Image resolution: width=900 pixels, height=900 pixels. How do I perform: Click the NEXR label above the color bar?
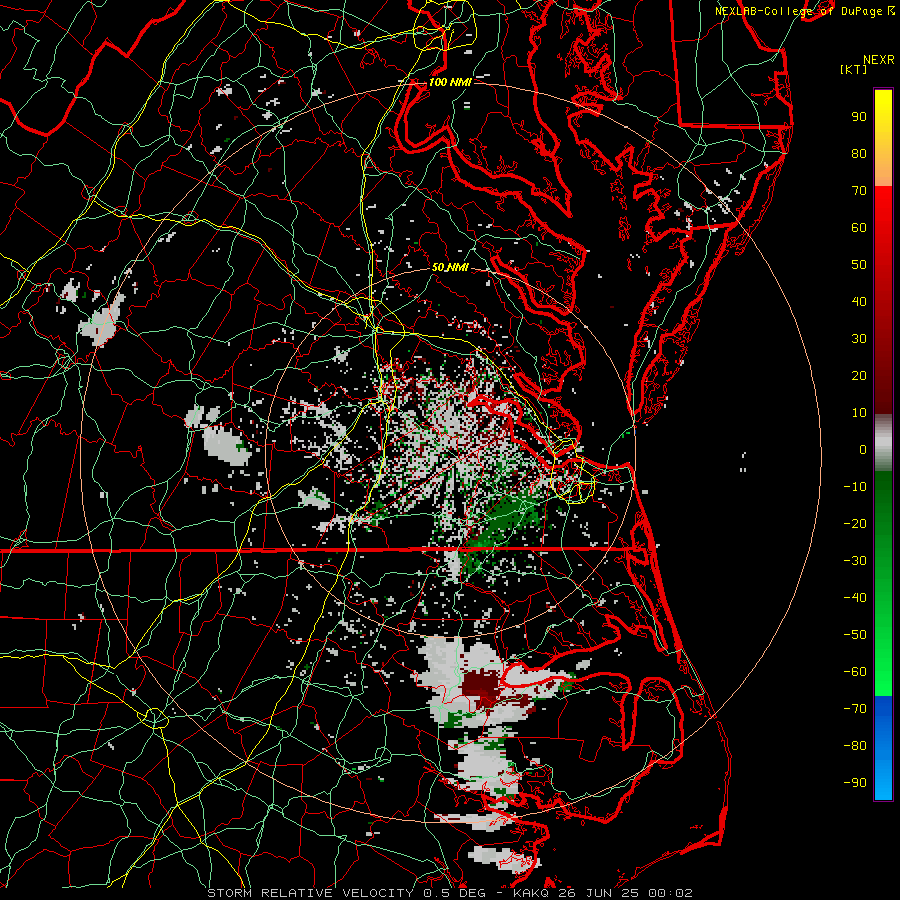[x=879, y=60]
